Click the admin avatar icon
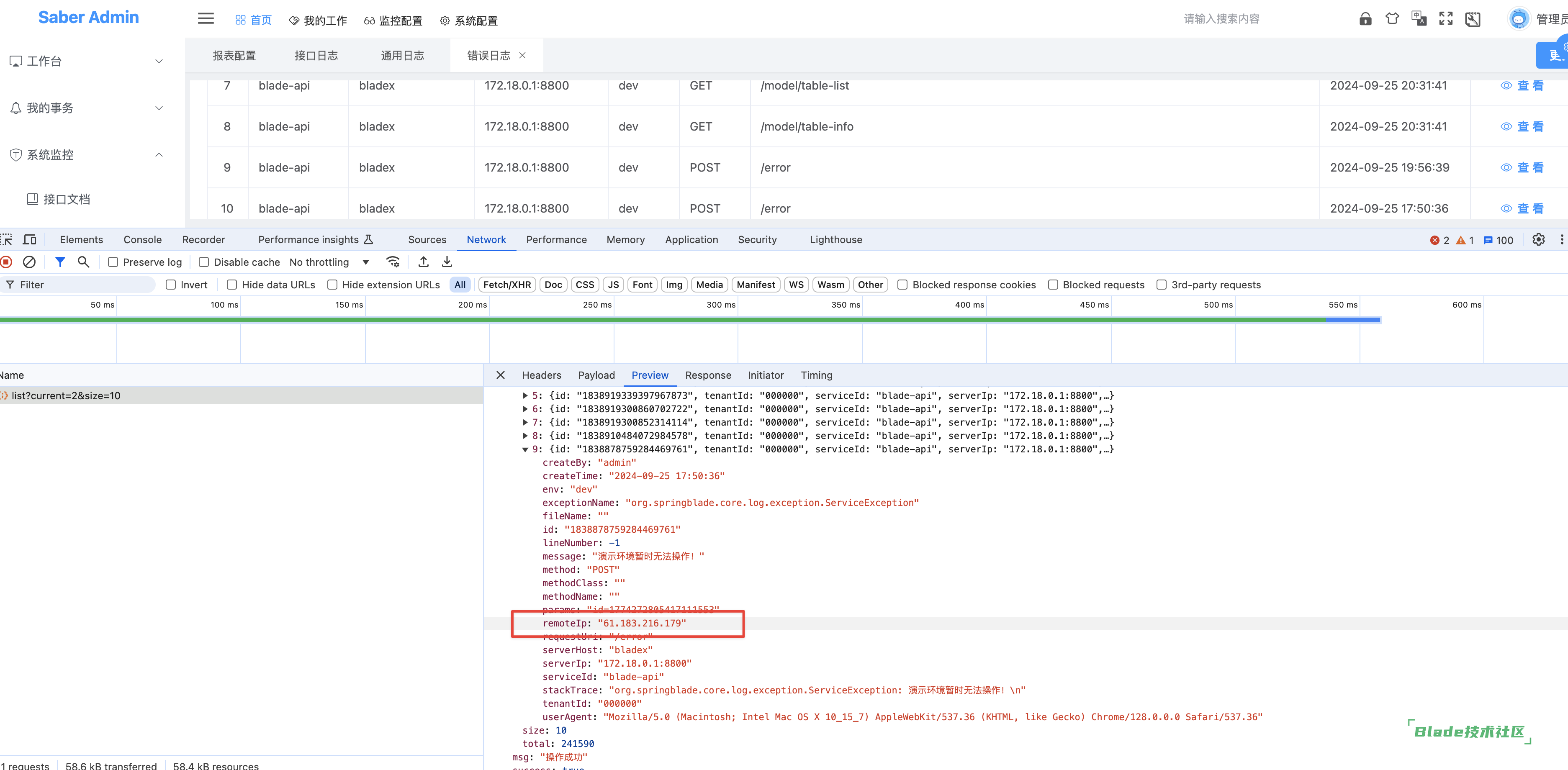 click(1519, 19)
